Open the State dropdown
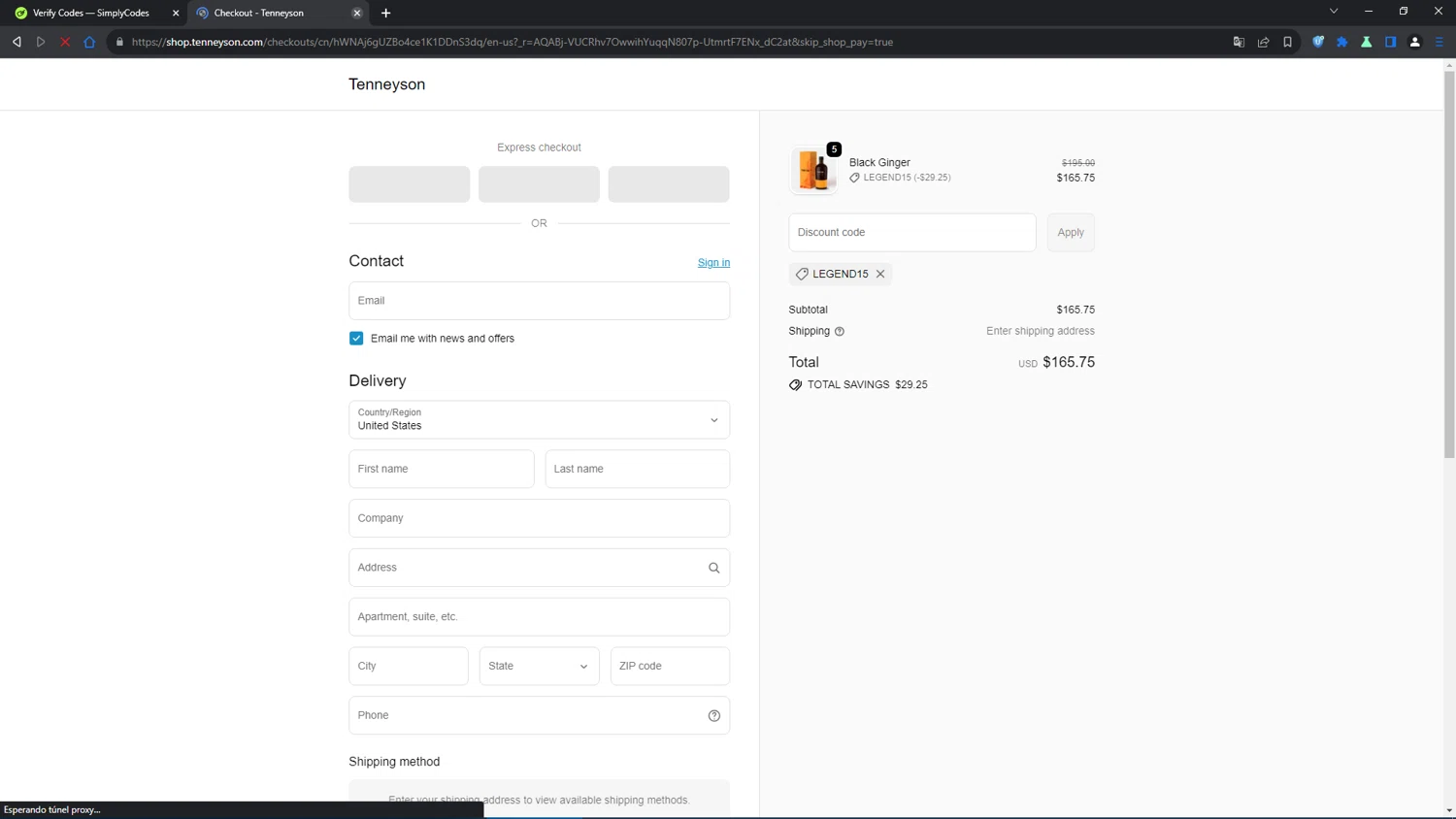 [x=539, y=666]
